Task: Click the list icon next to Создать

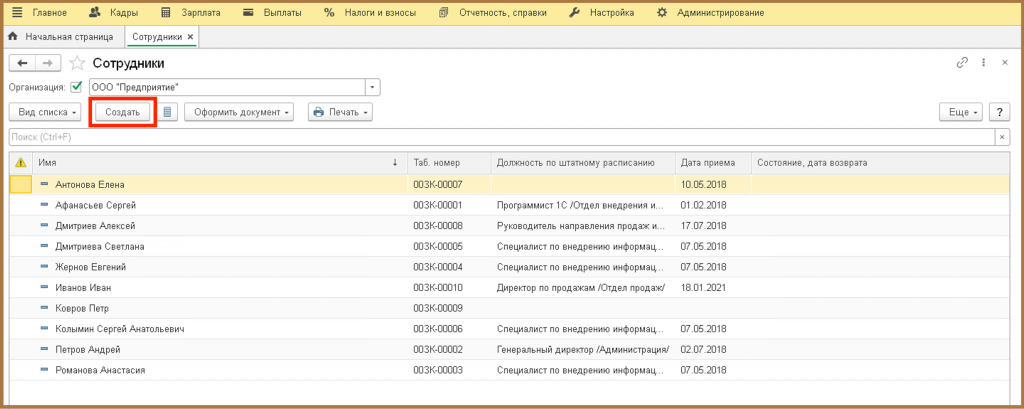Action: 168,112
